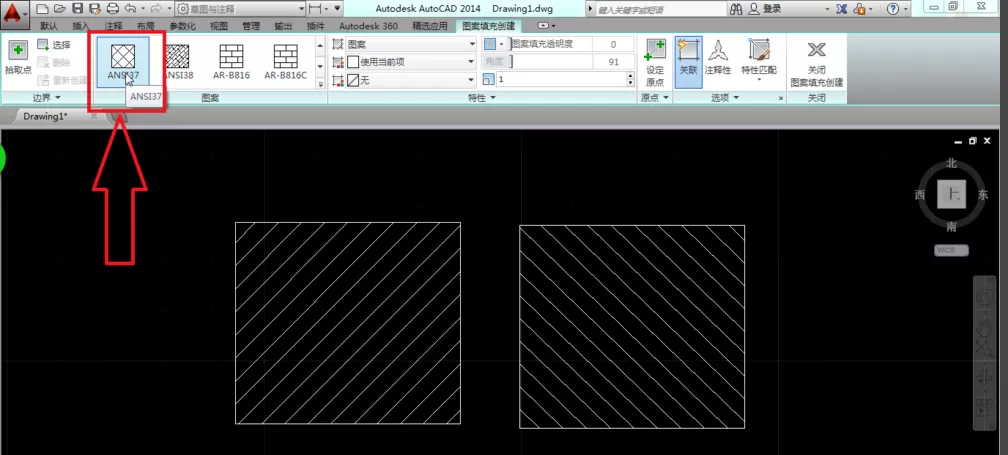The height and width of the screenshot is (455, 1008).
Task: Undo the last action
Action: [x=130, y=9]
